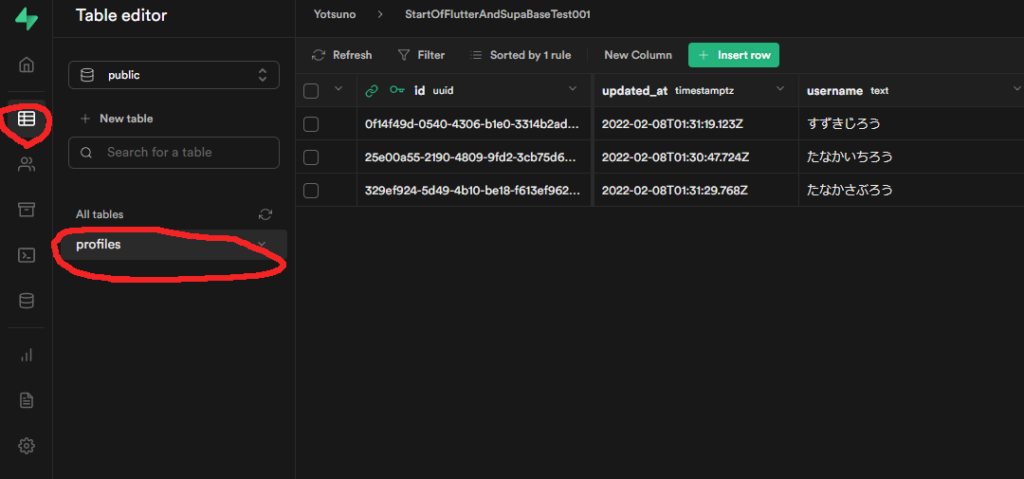Expand the profiles table options chevron

click(262, 245)
